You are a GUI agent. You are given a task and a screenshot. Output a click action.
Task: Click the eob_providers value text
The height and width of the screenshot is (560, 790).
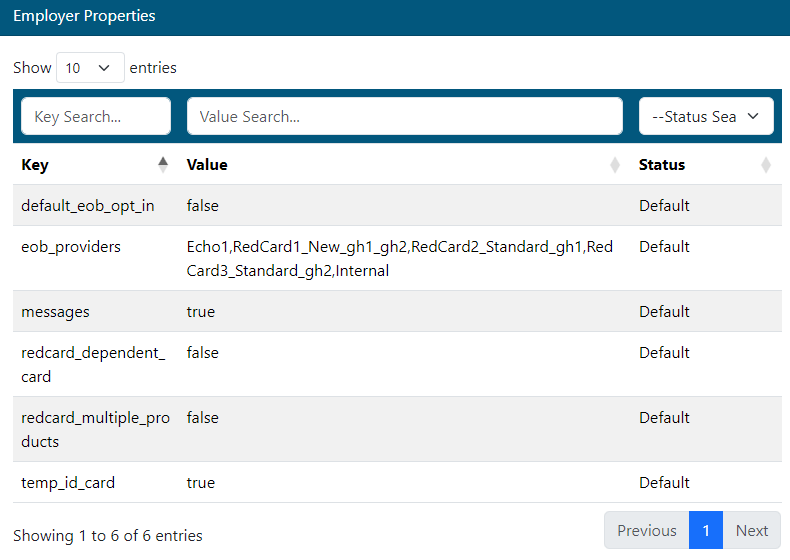(400, 258)
